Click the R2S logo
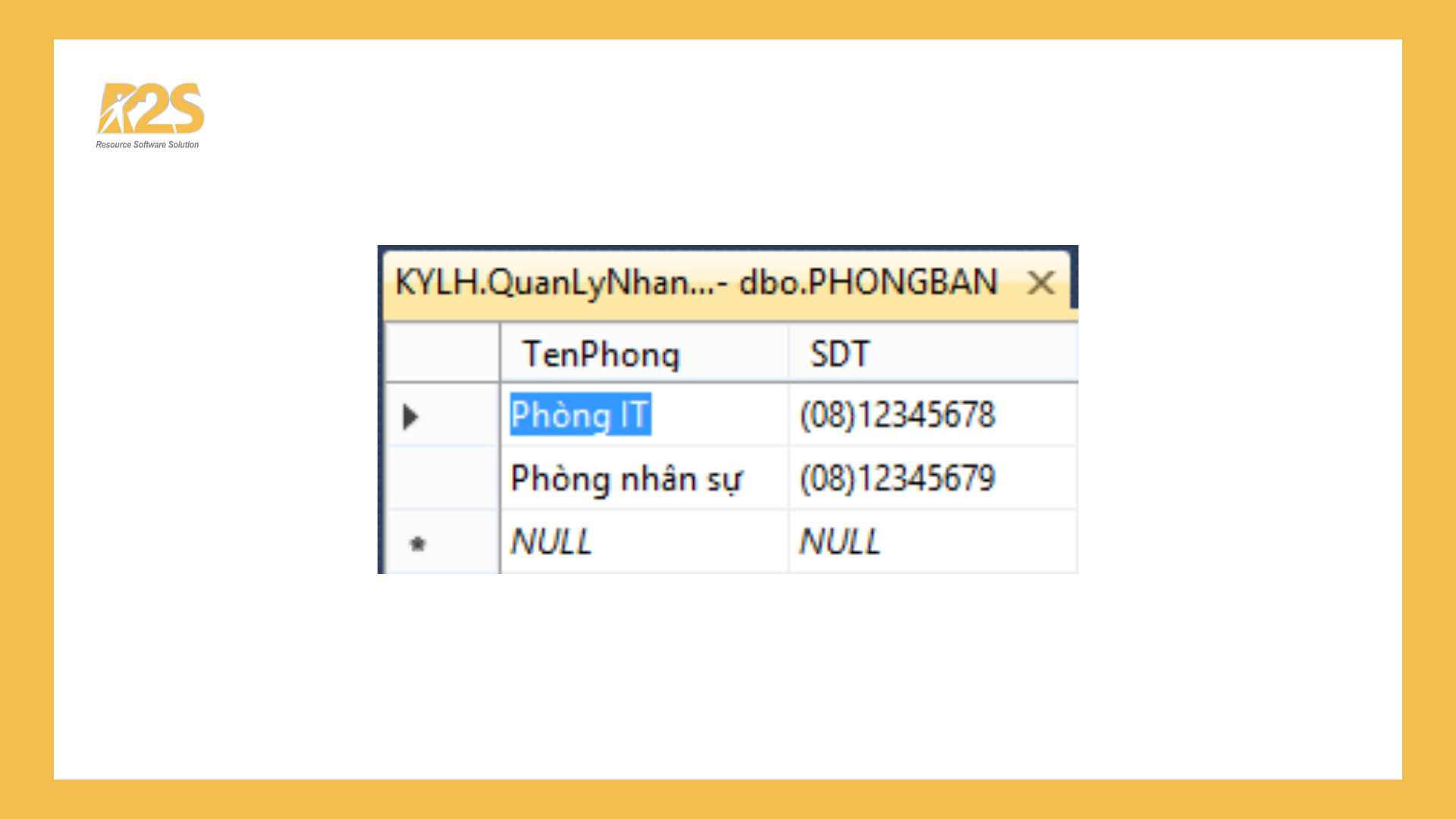 149,110
